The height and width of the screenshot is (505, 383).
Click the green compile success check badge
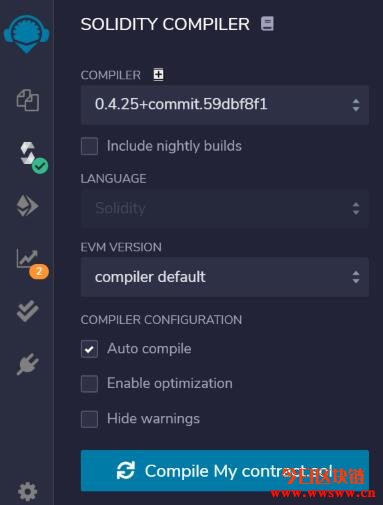click(40, 166)
